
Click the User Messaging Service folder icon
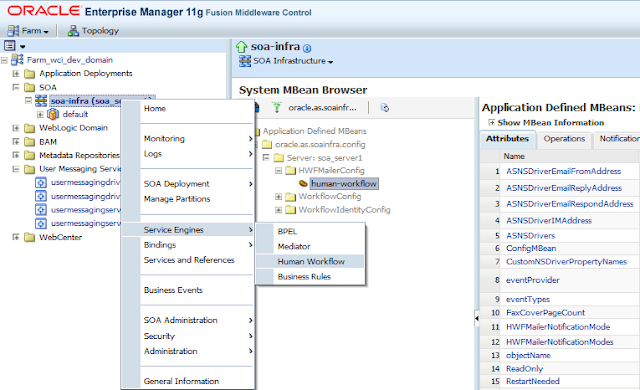click(x=29, y=169)
